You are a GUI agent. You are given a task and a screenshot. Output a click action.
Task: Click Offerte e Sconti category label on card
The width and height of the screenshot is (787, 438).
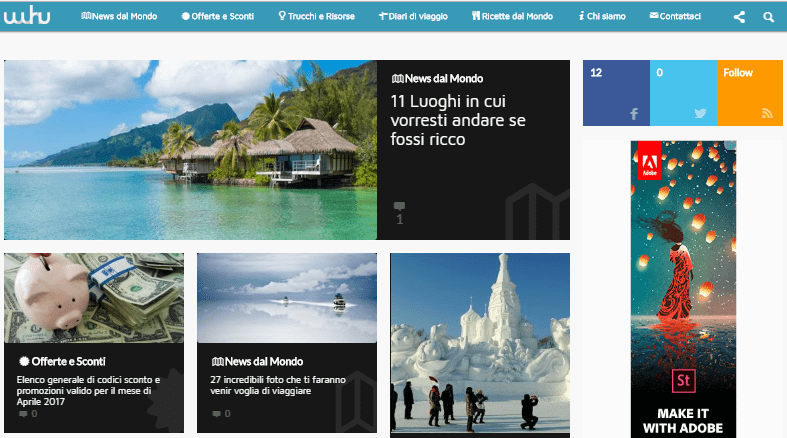click(62, 361)
